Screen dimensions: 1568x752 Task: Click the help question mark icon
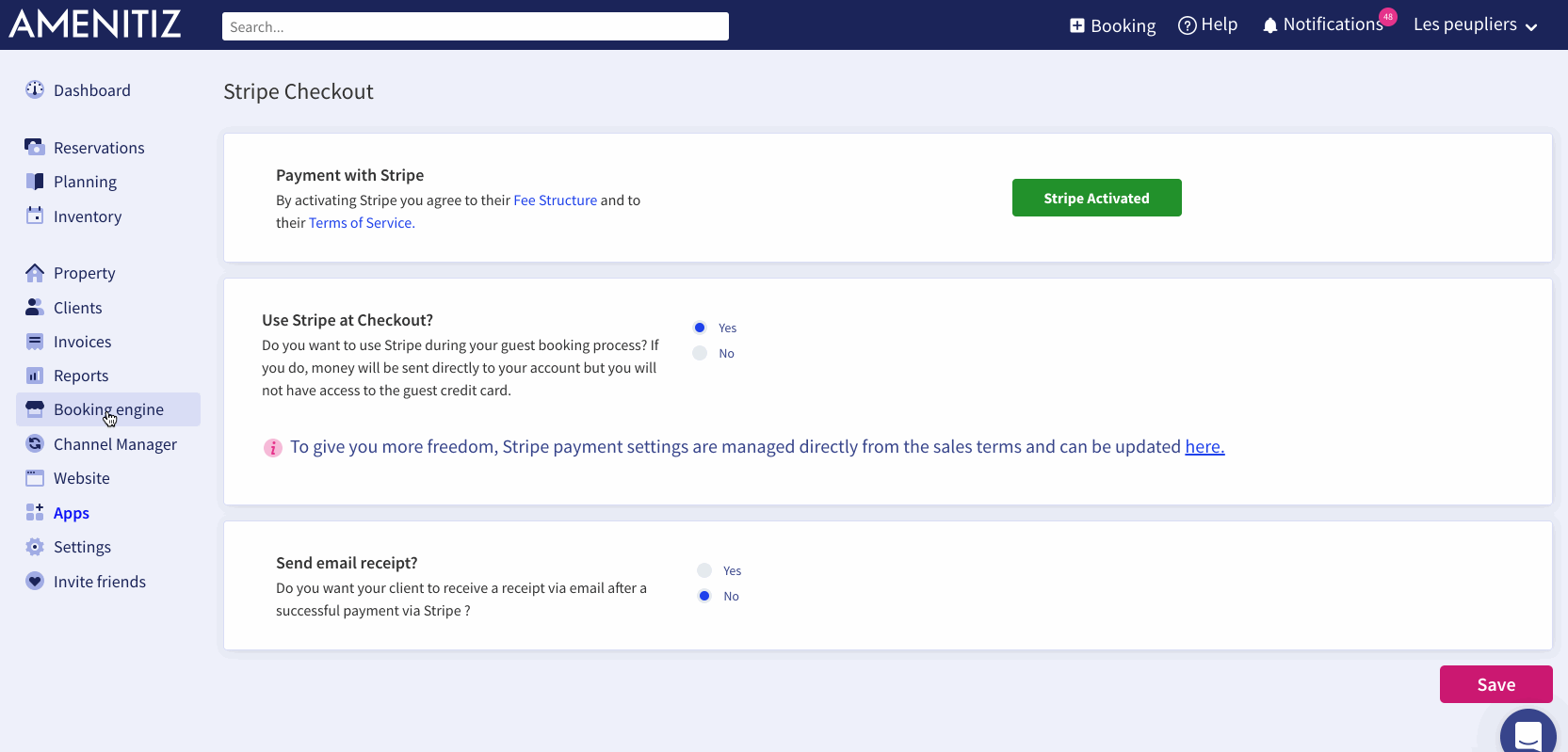[1188, 25]
